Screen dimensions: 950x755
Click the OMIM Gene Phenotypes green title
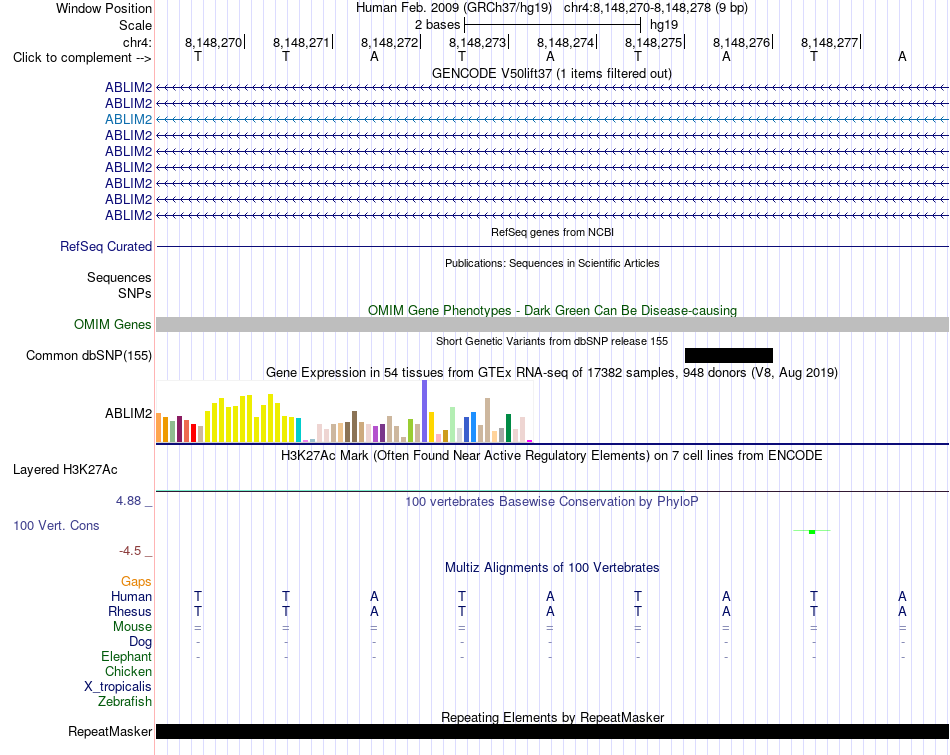click(x=552, y=310)
